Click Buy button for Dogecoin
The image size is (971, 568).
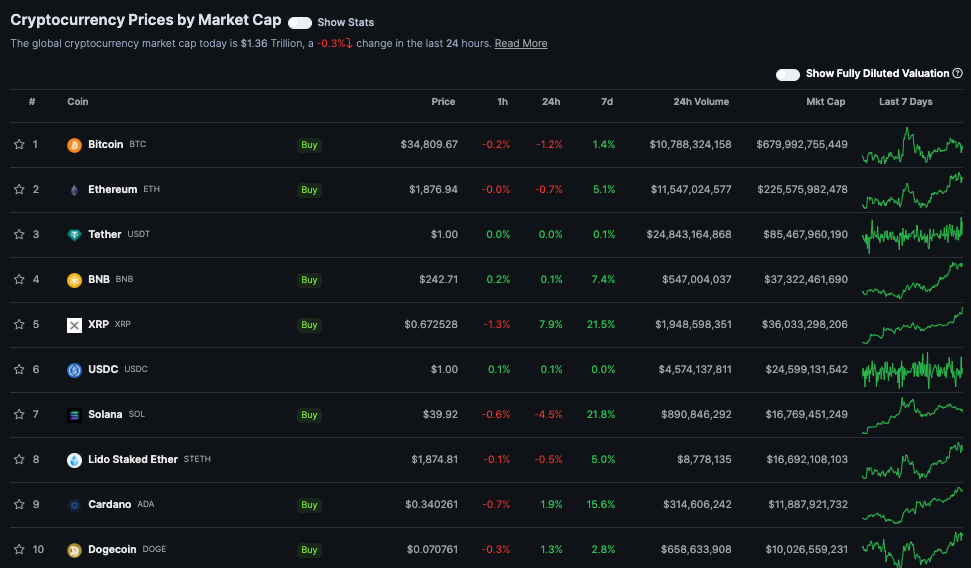(309, 550)
